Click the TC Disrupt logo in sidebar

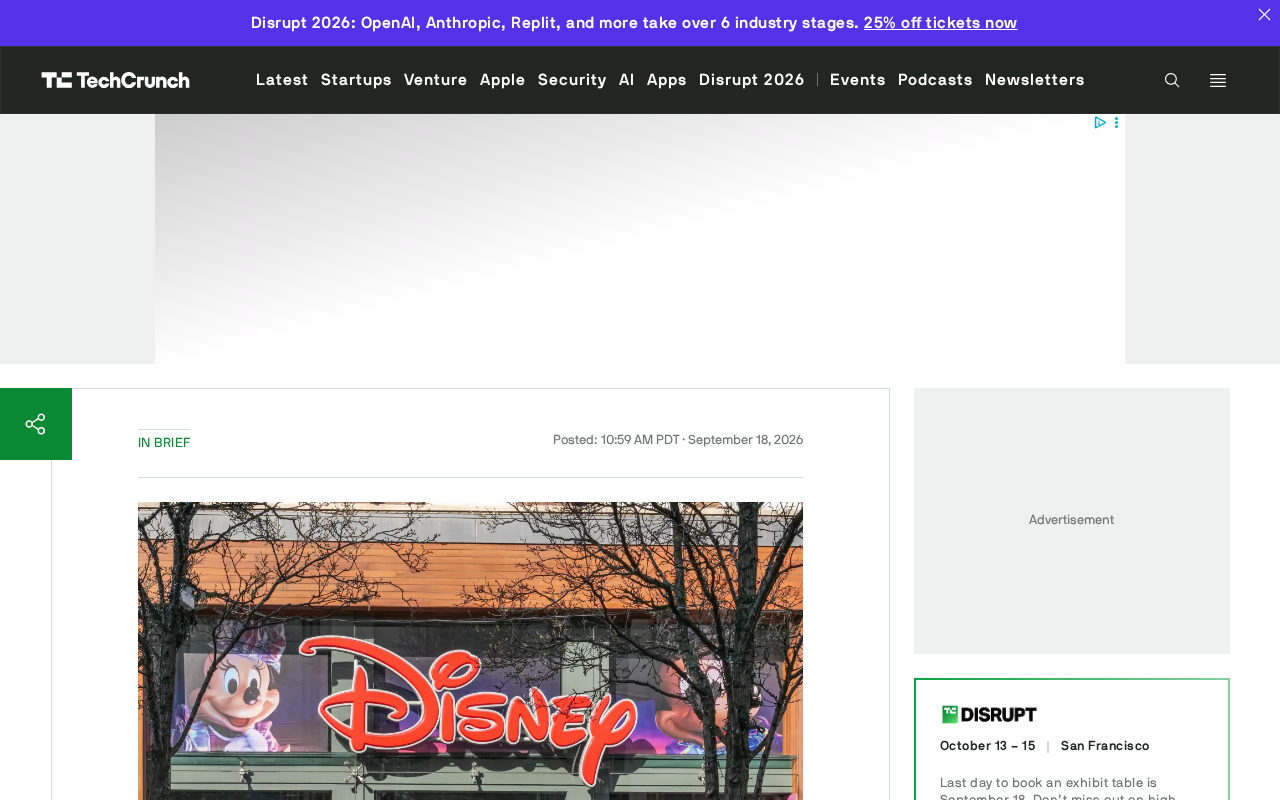click(989, 714)
